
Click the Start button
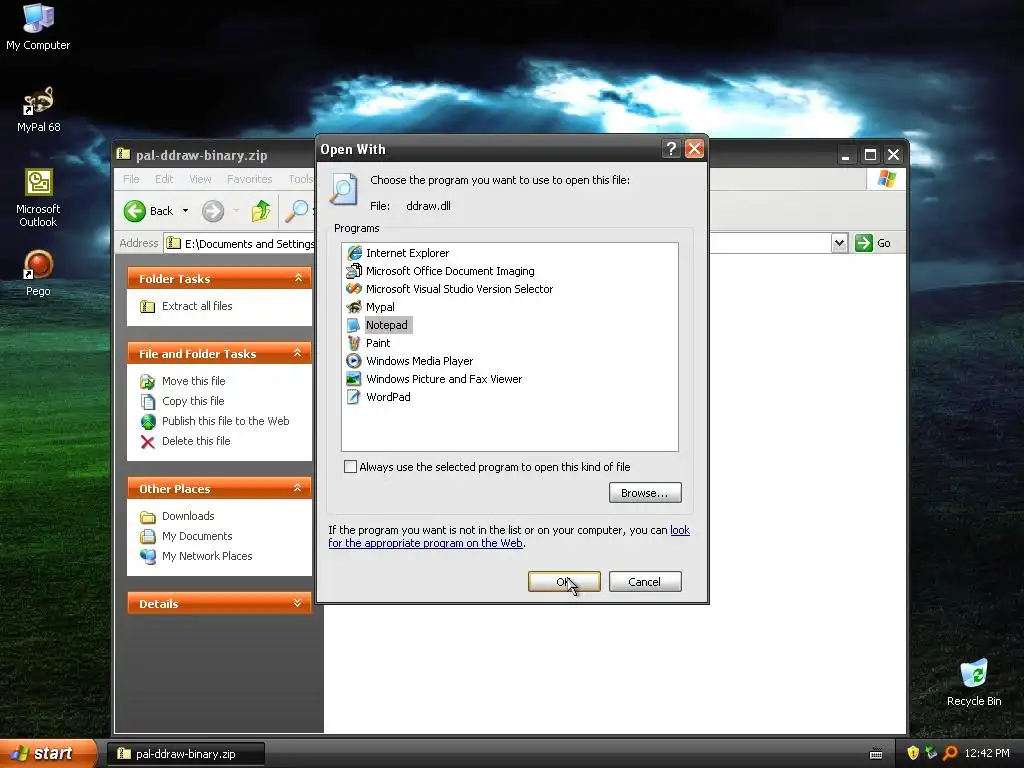[47, 754]
